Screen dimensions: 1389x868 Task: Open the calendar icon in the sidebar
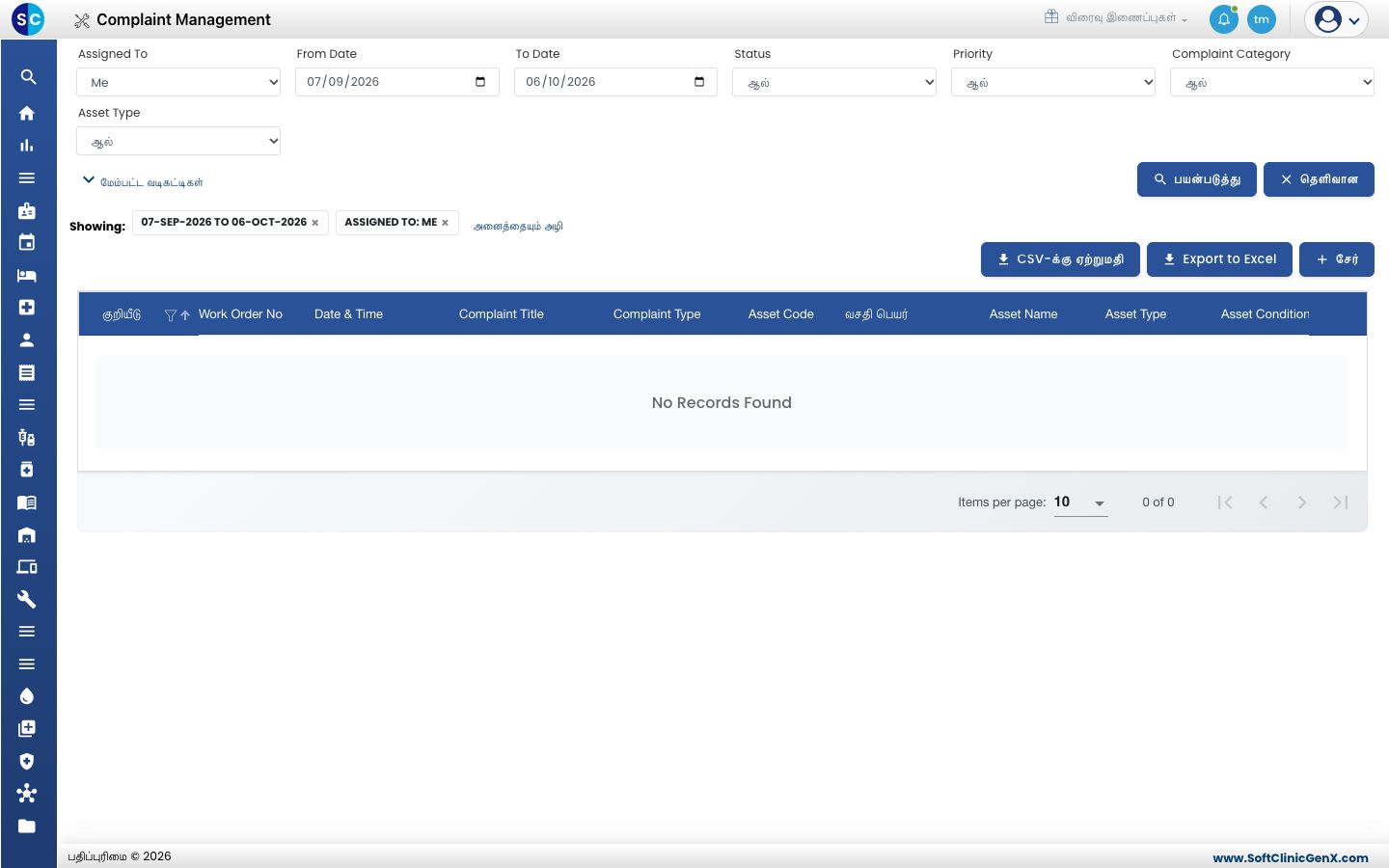coord(27,243)
